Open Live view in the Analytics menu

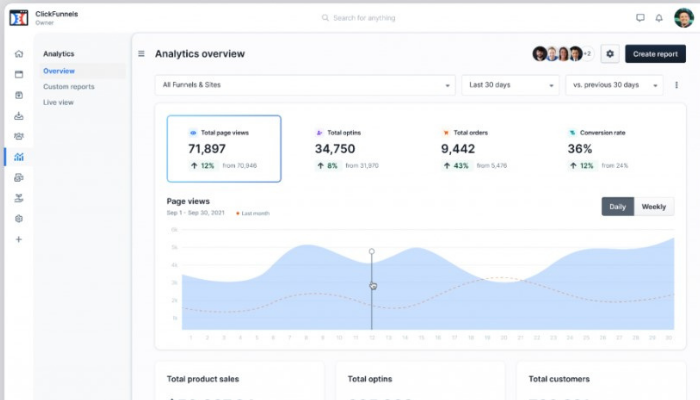tap(58, 102)
